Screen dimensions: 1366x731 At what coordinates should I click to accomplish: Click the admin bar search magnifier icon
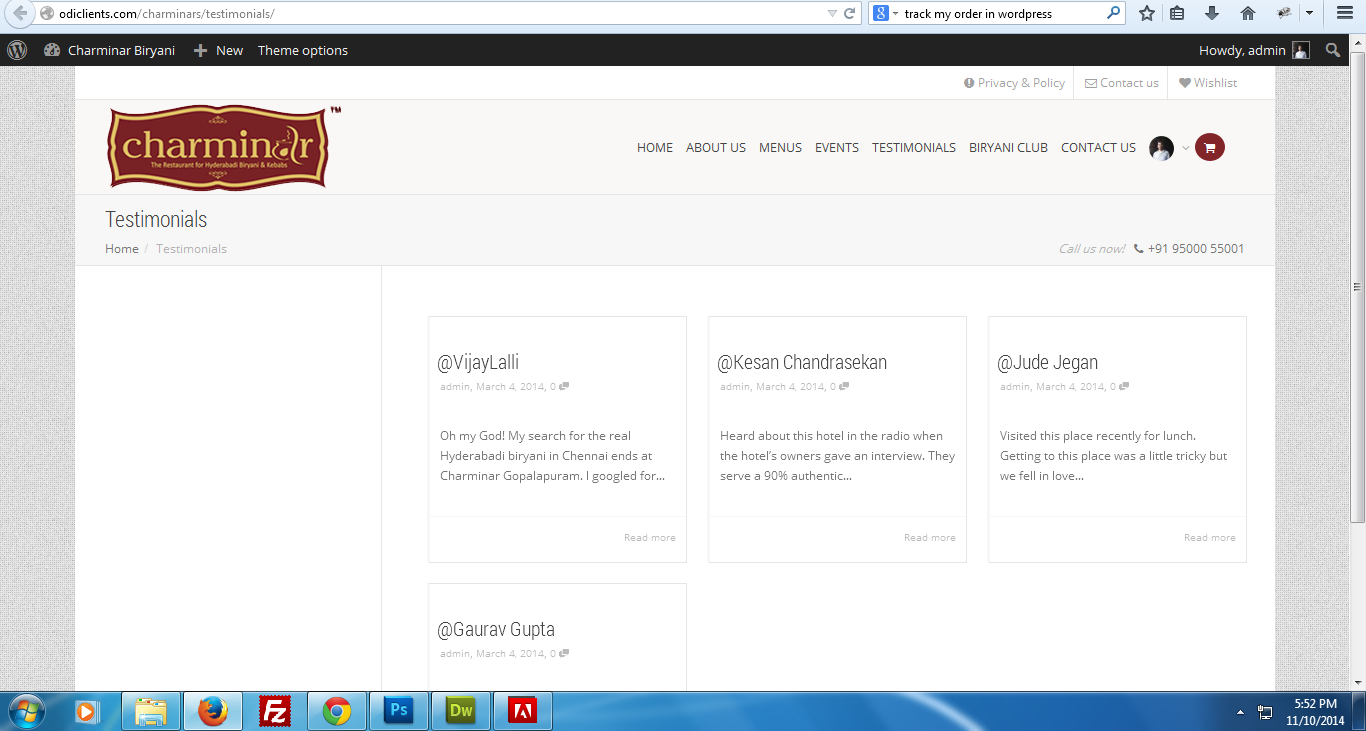point(1332,50)
